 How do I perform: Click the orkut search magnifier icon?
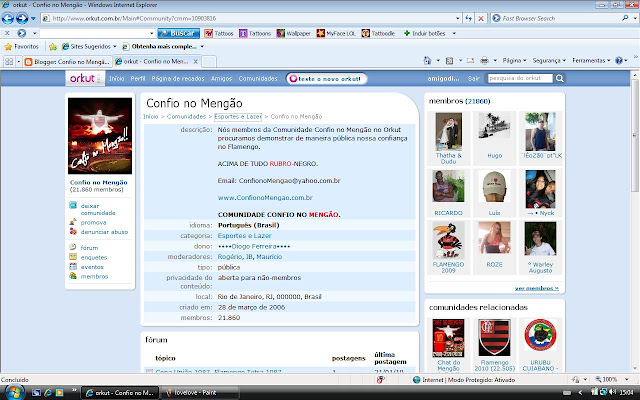560,78
